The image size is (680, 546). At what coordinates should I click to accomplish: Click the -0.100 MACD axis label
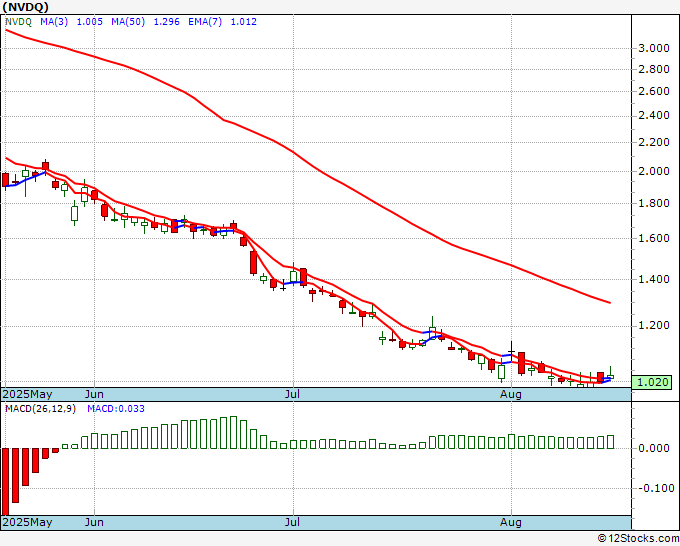coord(655,488)
